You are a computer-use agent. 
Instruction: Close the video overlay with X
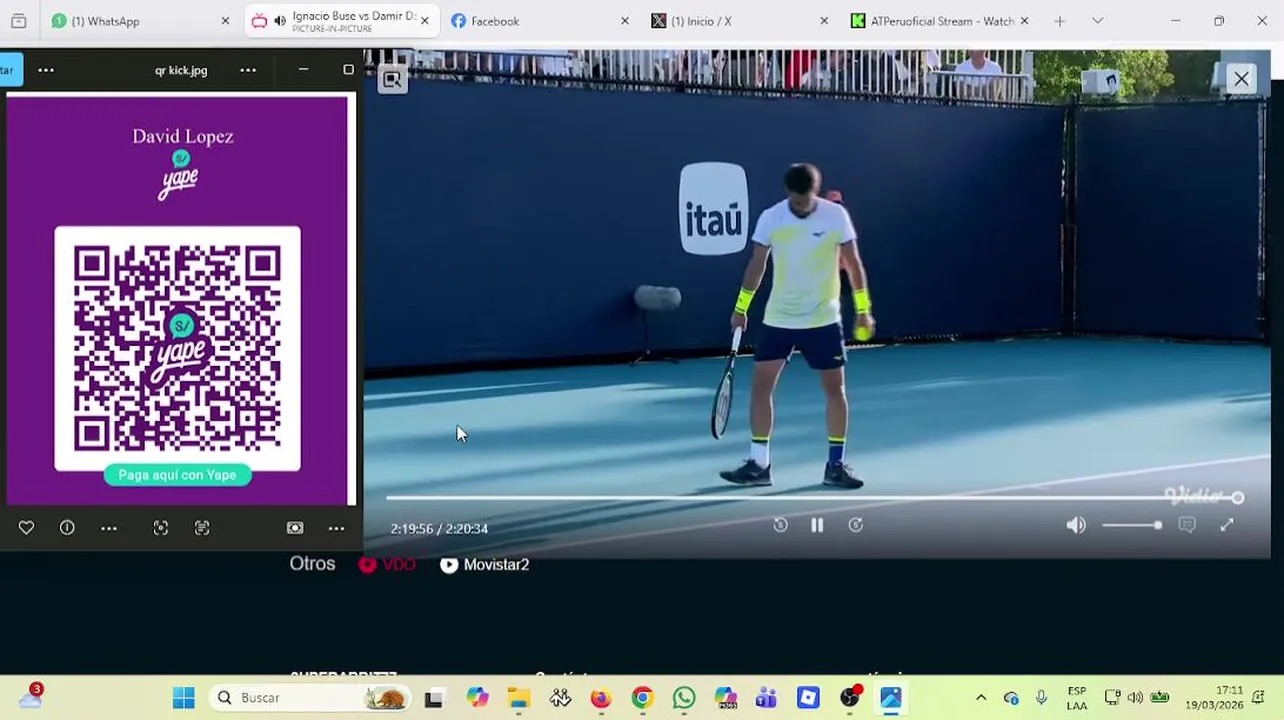[x=1241, y=79]
